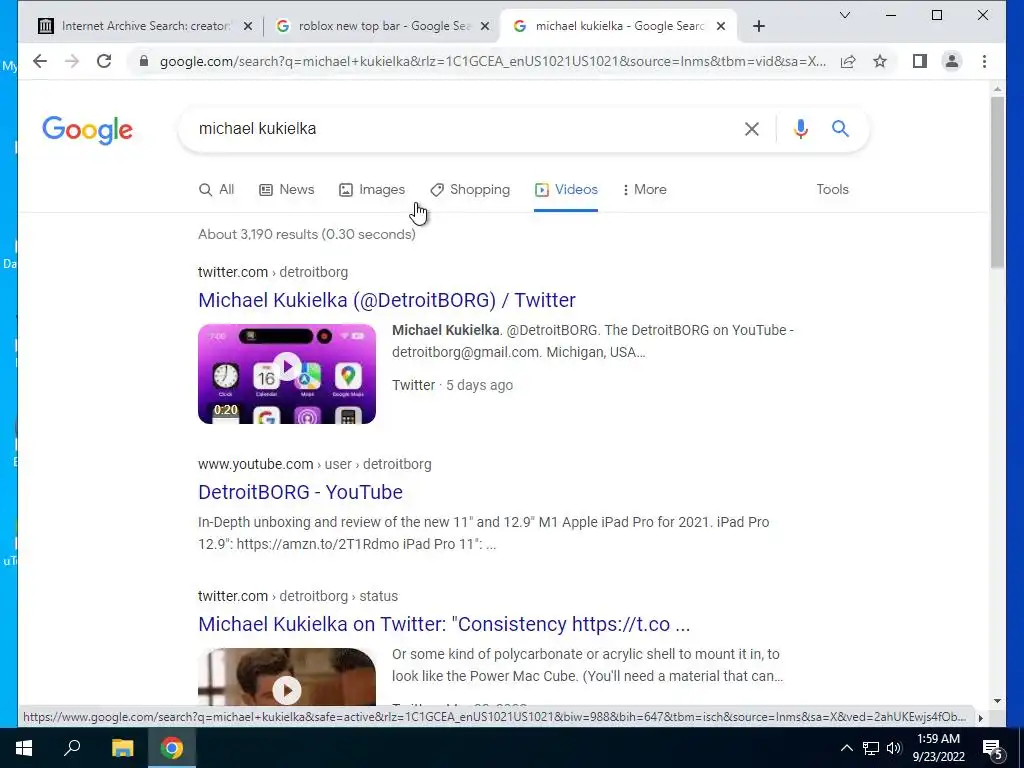Reload the current page
This screenshot has width=1024, height=768.
(104, 61)
